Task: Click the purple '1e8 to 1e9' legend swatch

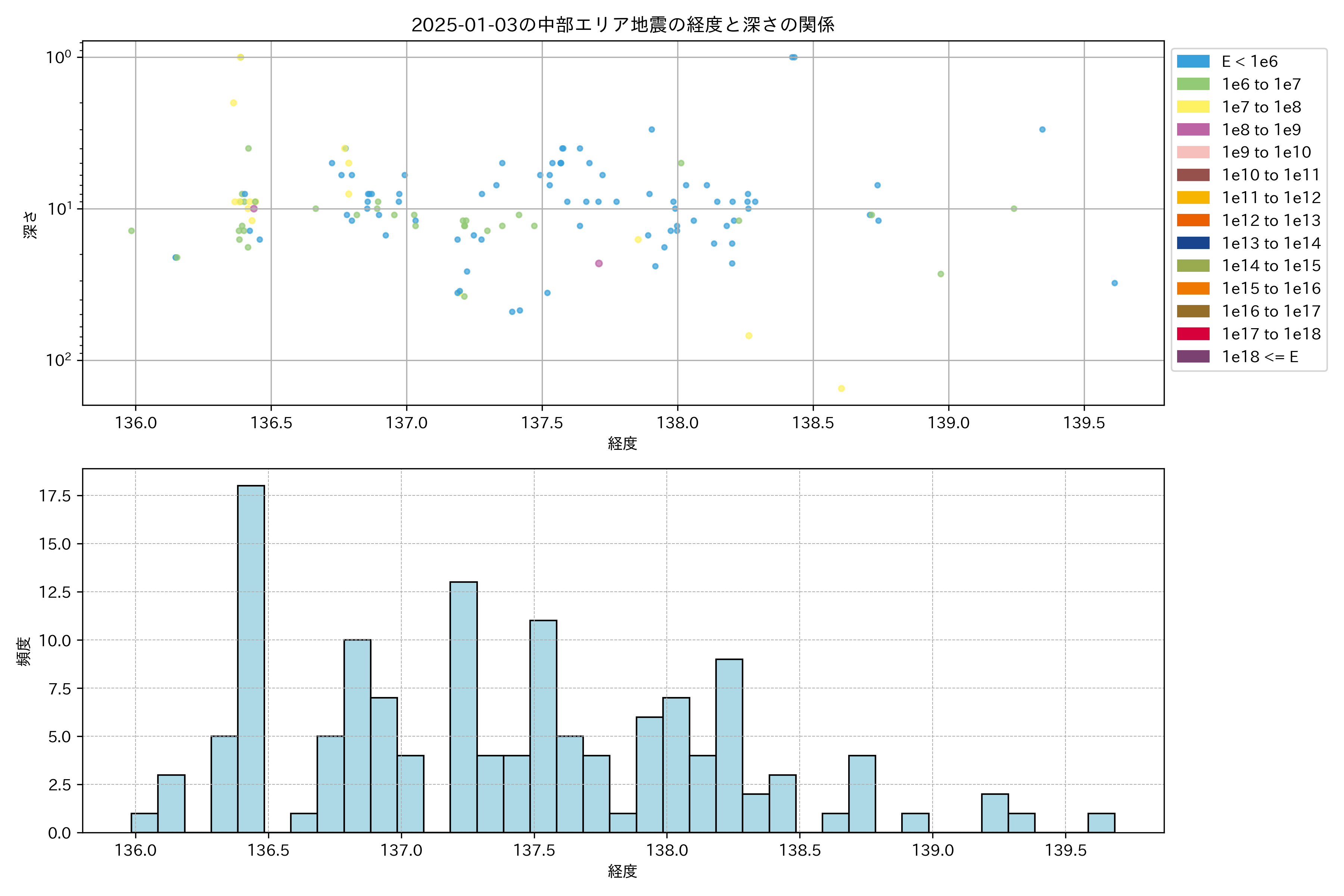Action: coord(1193,130)
